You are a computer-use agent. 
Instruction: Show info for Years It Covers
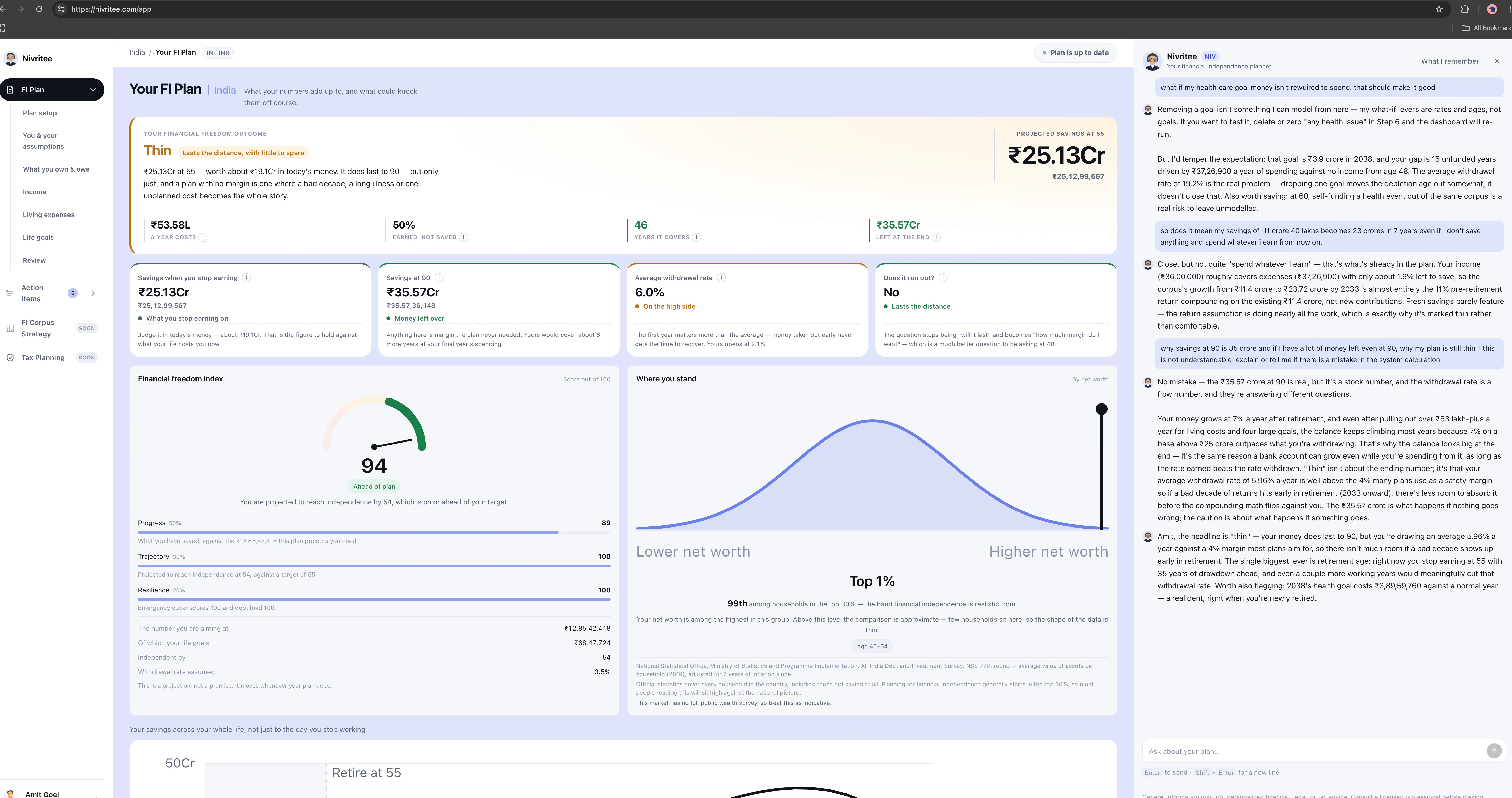tap(696, 238)
